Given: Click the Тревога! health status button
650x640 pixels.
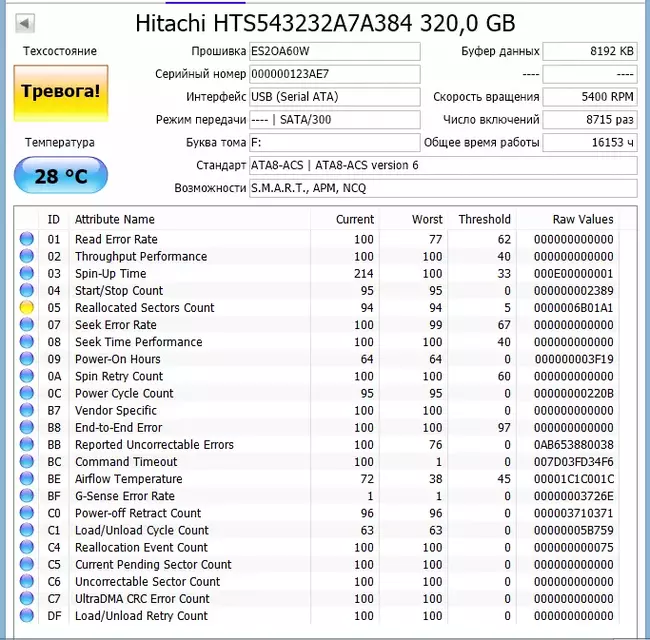Looking at the screenshot, I should (x=61, y=93).
